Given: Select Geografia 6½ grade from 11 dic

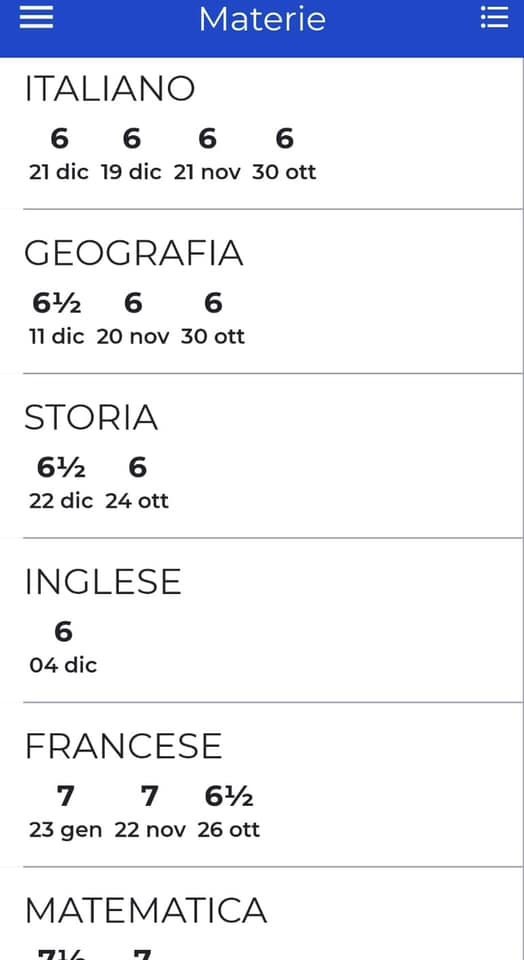Looking at the screenshot, I should pyautogui.click(x=56, y=318).
